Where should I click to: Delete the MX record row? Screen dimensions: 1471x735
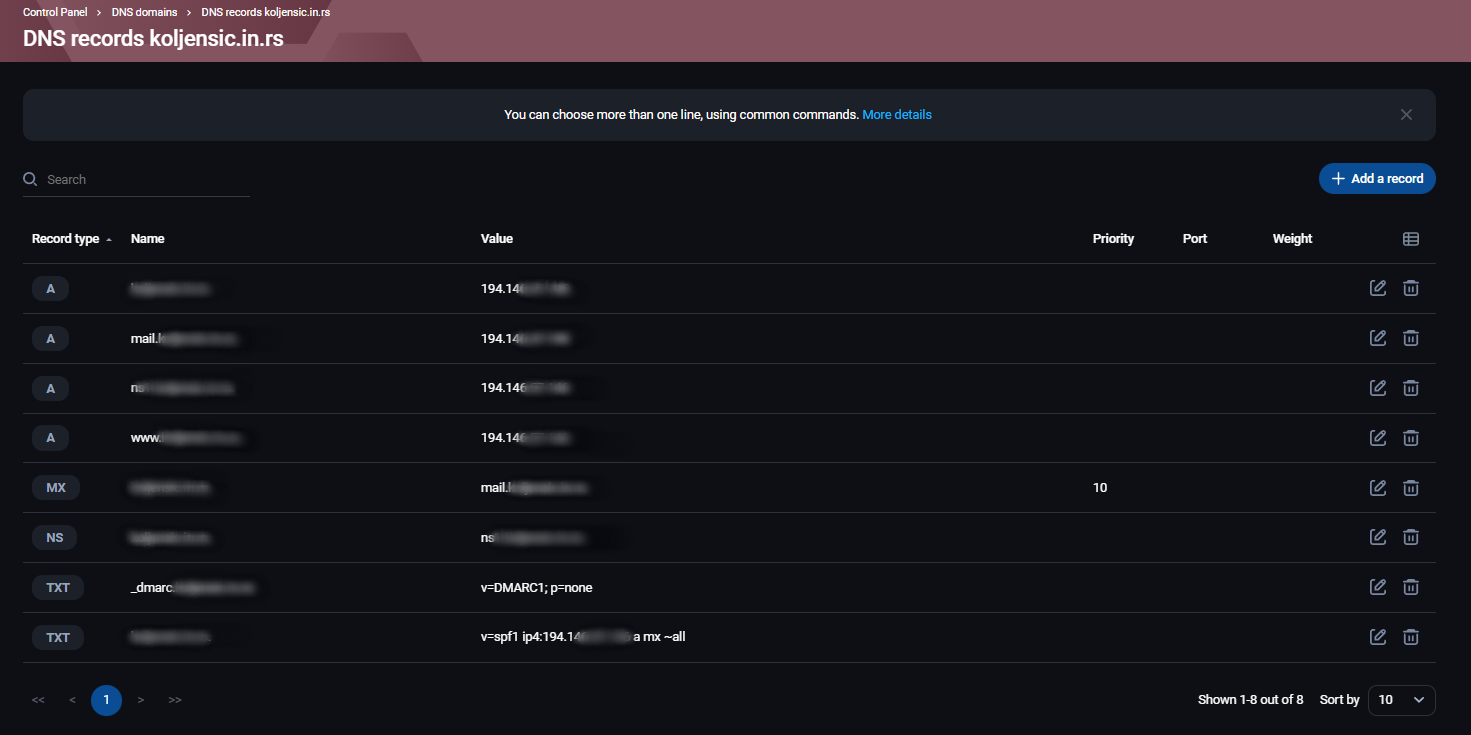[x=1410, y=488]
